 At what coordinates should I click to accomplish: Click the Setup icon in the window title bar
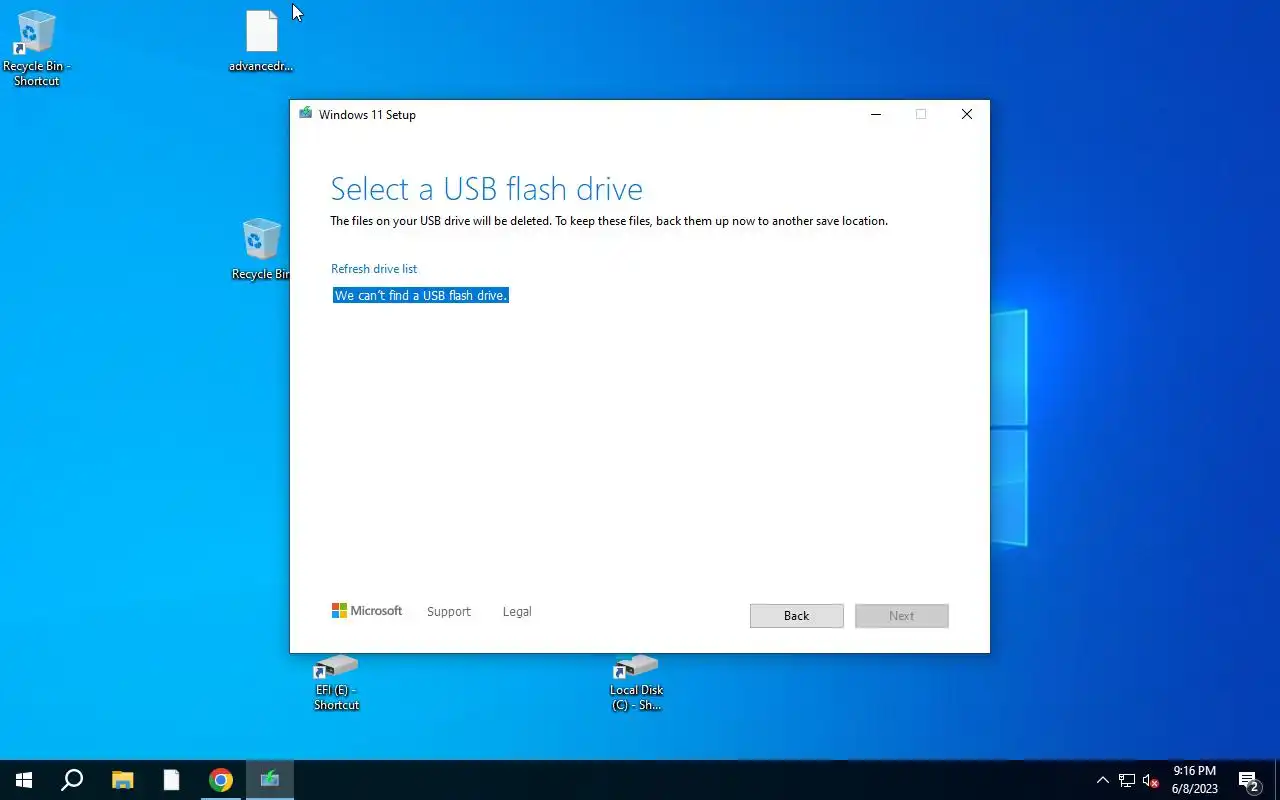tap(305, 114)
